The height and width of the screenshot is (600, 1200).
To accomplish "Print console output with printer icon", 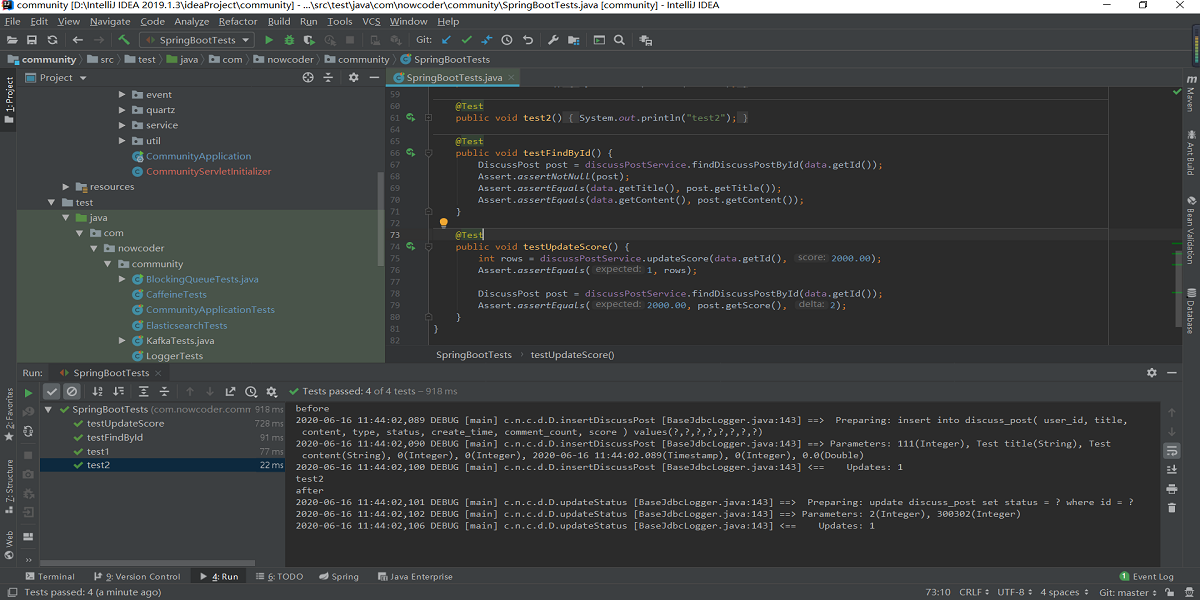I will tap(1171, 489).
